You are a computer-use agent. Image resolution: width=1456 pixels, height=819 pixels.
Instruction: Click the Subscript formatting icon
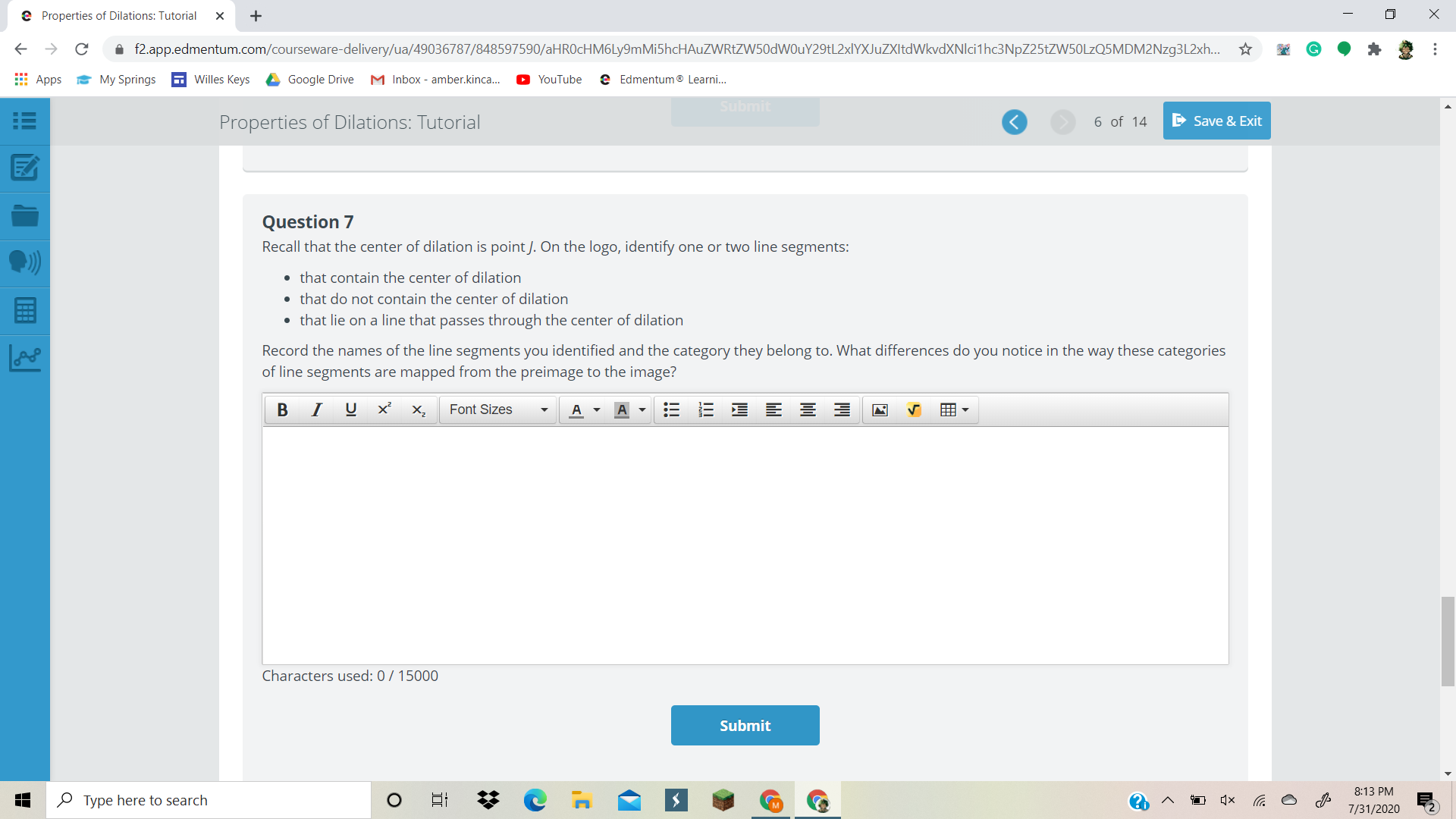[x=416, y=409]
